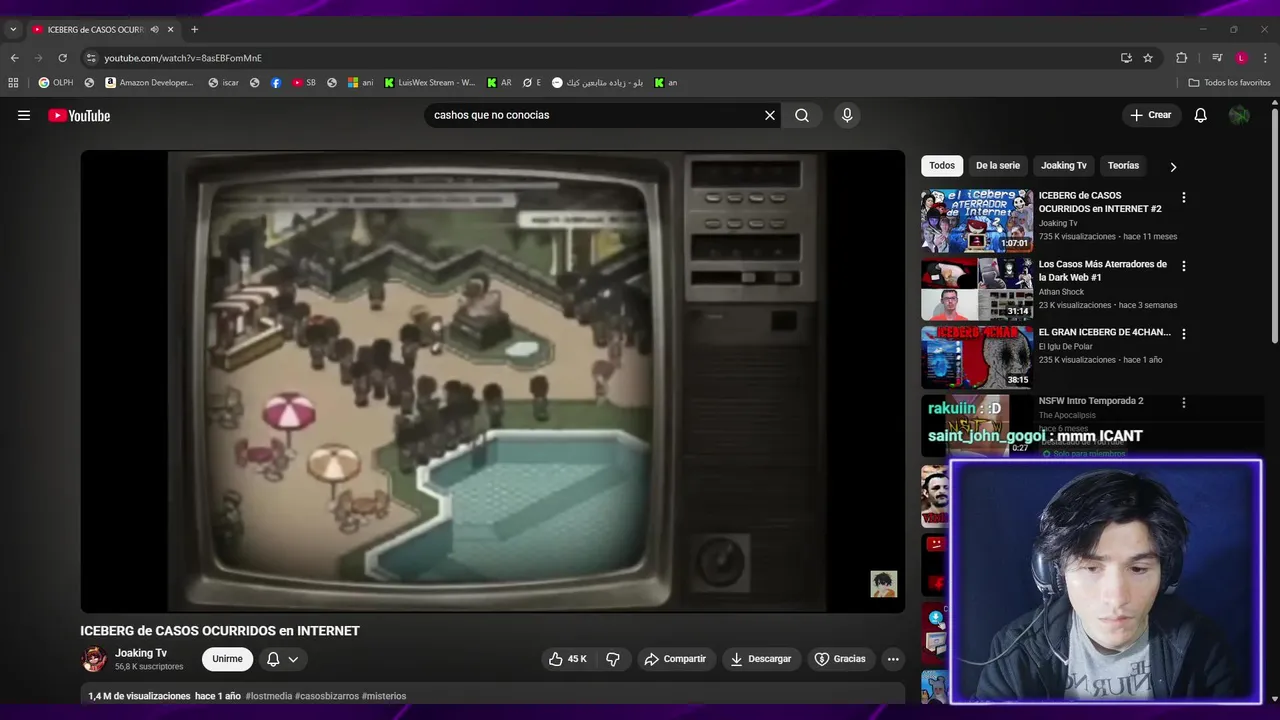
Task: Start voice search with microphone icon
Action: (847, 115)
